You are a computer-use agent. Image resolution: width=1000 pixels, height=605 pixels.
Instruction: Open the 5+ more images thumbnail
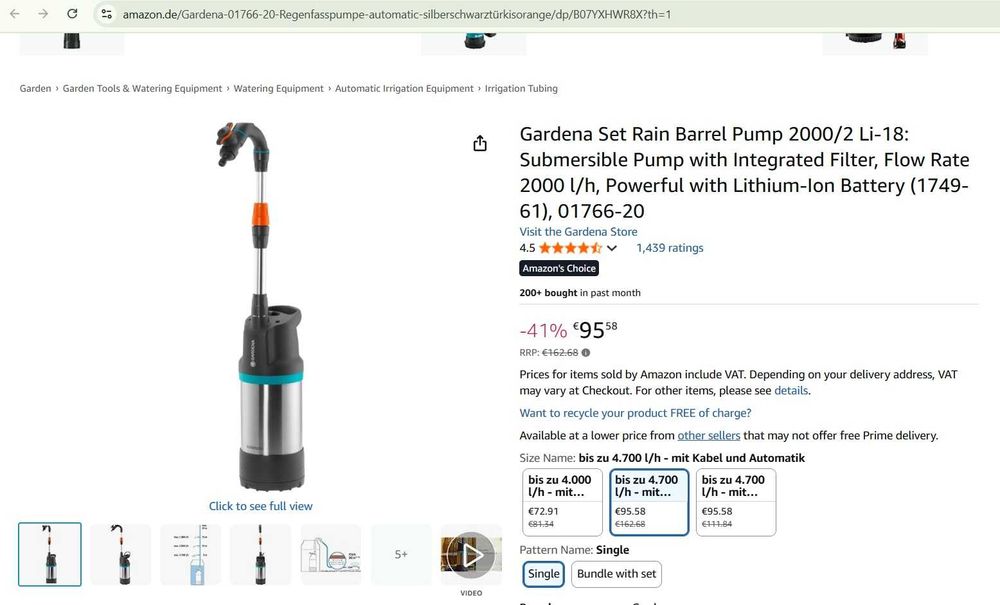coord(401,555)
